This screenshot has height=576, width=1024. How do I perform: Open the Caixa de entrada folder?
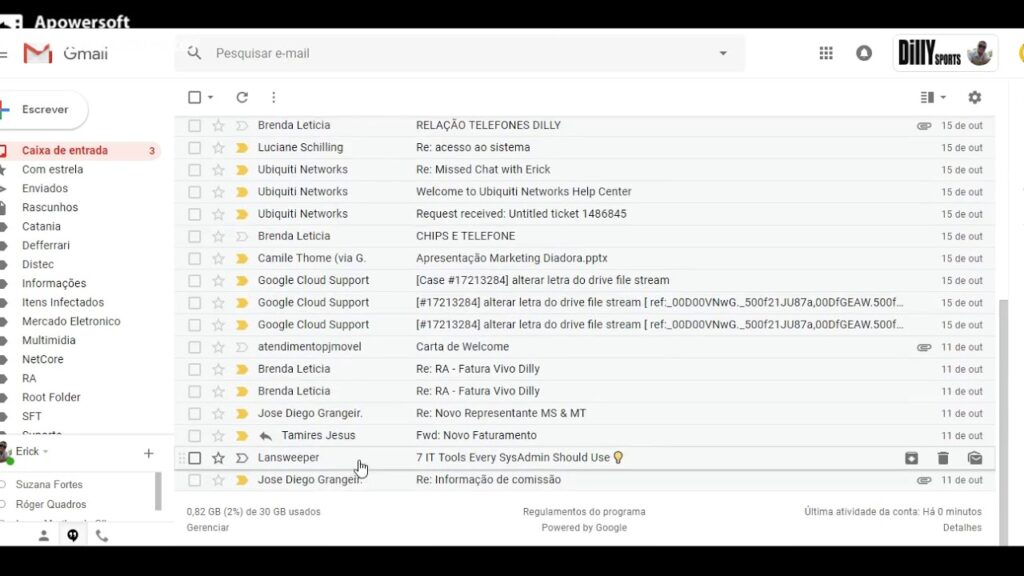point(80,150)
